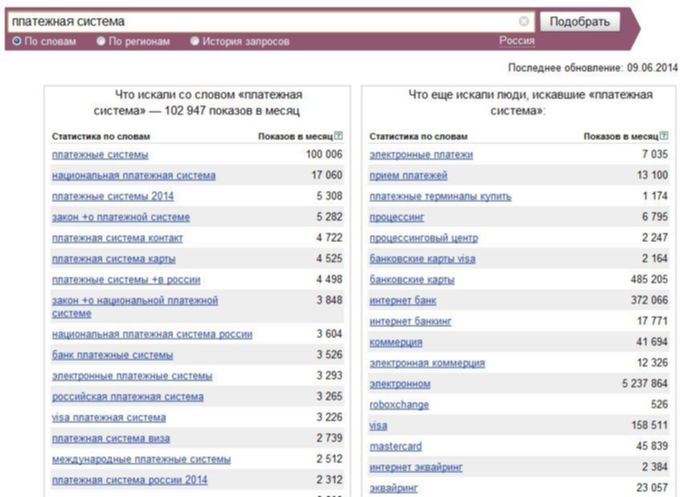The height and width of the screenshot is (497, 688).
Task: Open the 'интернет банкинг' link
Action: pos(410,322)
